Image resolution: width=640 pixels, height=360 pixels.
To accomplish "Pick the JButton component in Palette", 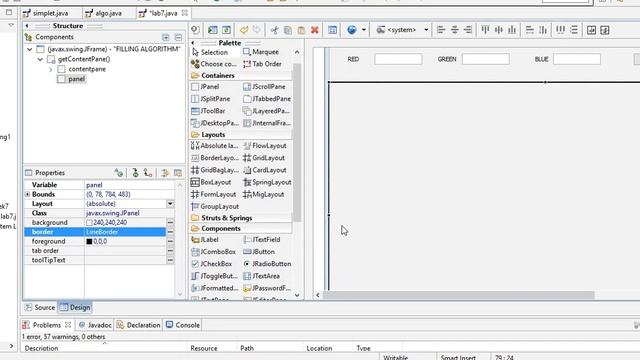I will pyautogui.click(x=259, y=252).
